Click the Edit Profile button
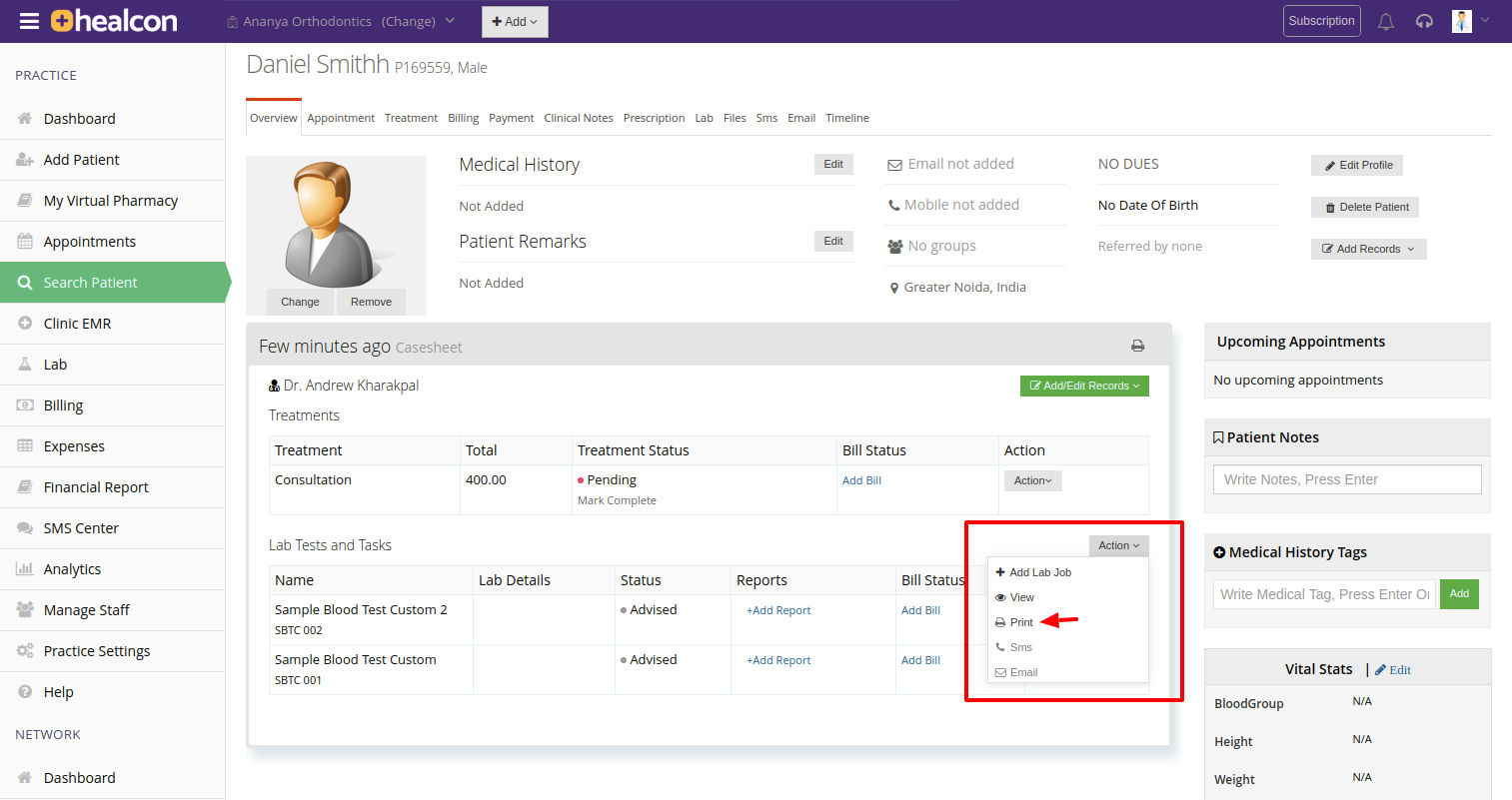The height and width of the screenshot is (800, 1512). coord(1357,165)
